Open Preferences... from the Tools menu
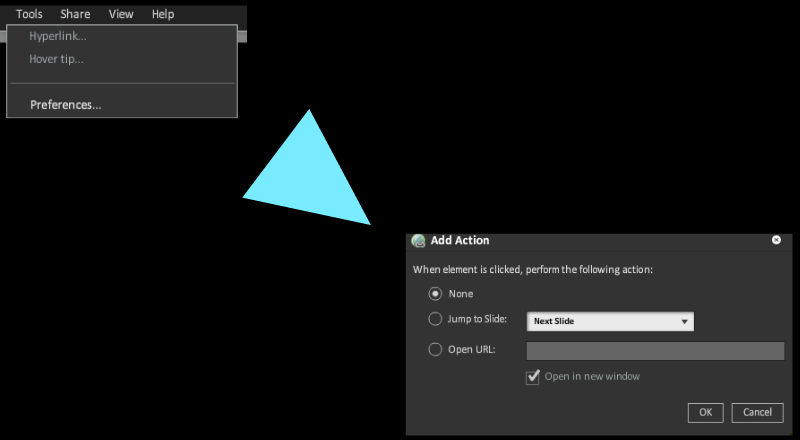 click(65, 105)
